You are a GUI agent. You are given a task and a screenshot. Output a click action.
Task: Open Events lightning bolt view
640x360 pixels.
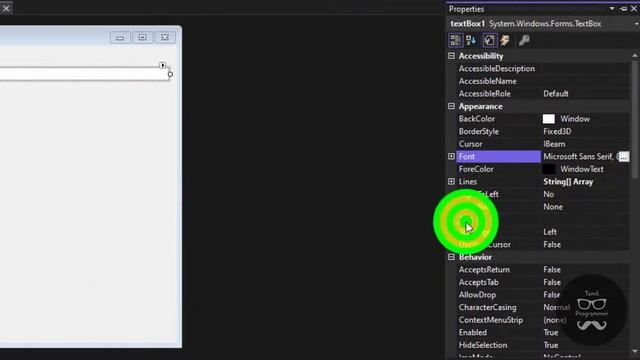pyautogui.click(x=505, y=40)
